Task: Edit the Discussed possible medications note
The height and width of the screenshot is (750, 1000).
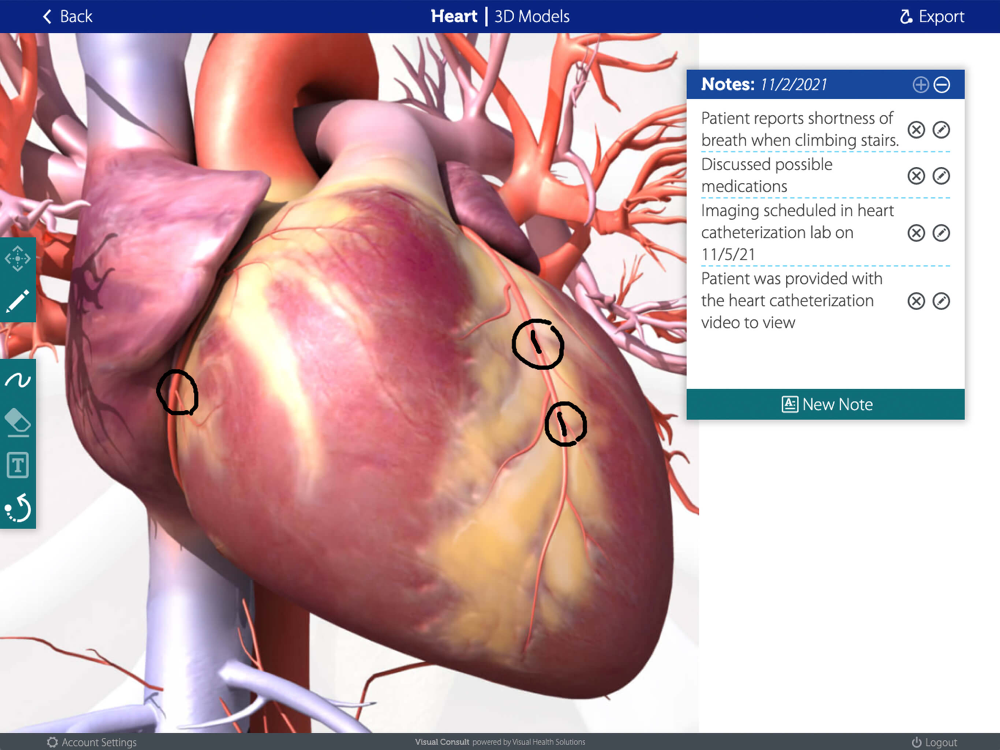Action: coord(941,176)
